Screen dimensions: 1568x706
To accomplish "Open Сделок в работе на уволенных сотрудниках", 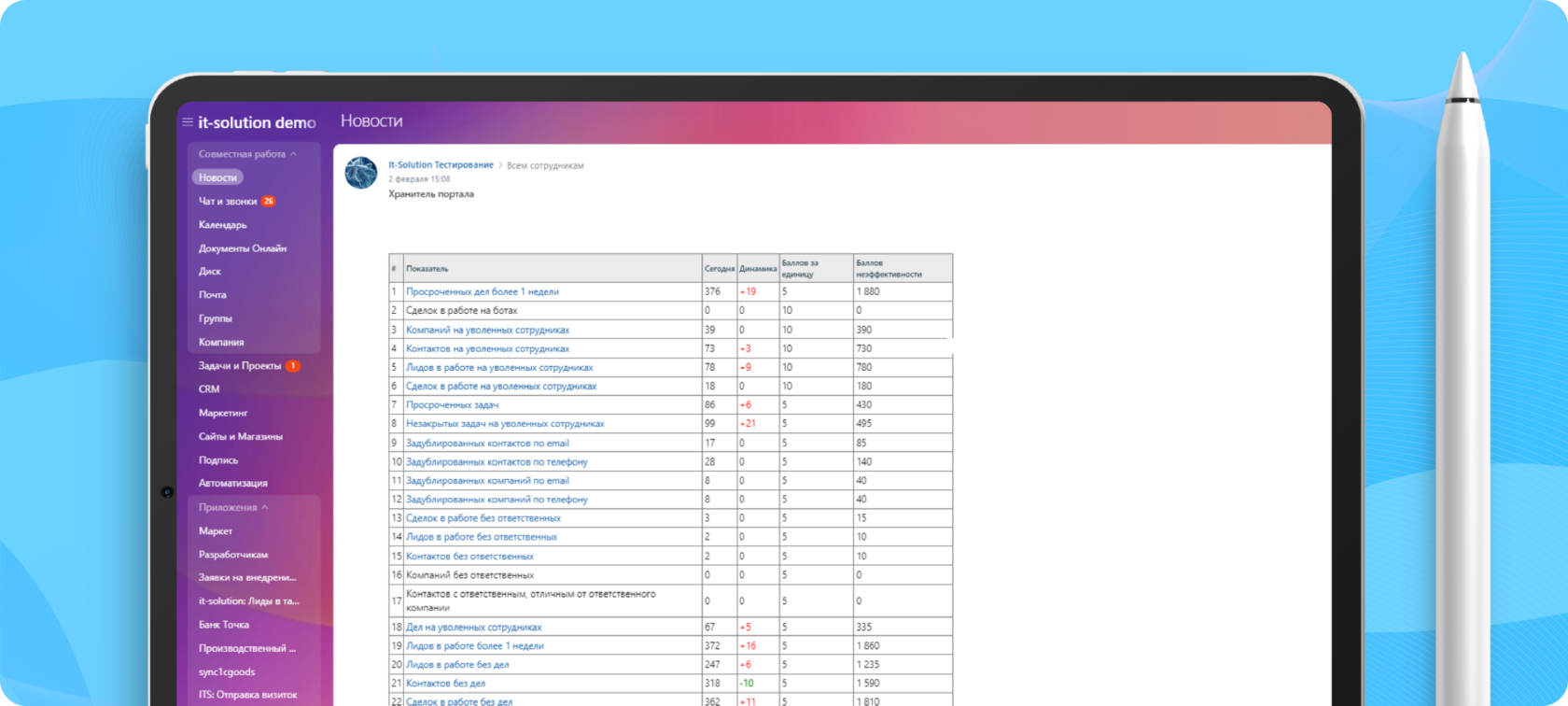I will [x=501, y=387].
